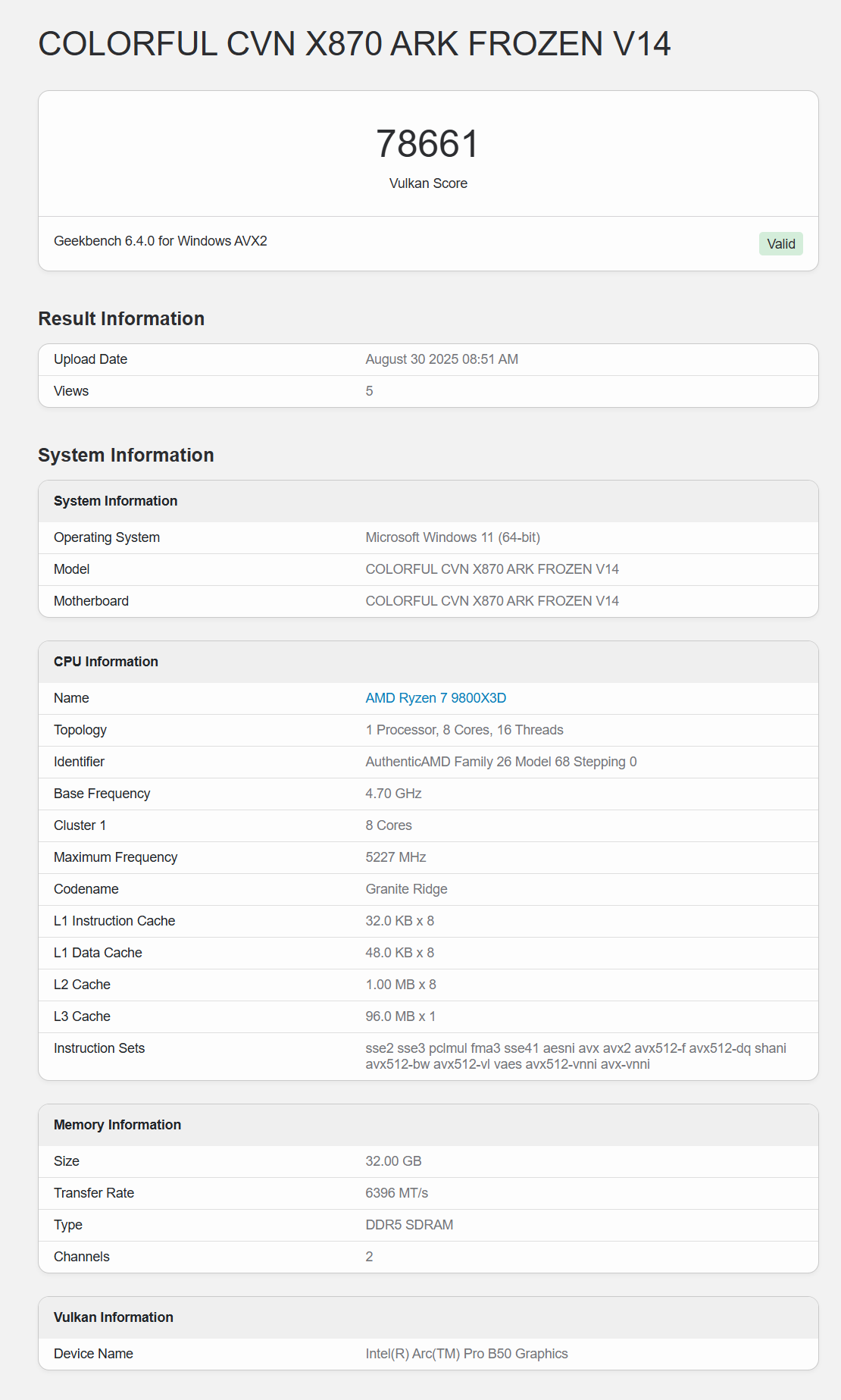Screen dimensions: 841x1400
Task: Click the Maximum Frequency value 5227 MHz
Action: 395,857
